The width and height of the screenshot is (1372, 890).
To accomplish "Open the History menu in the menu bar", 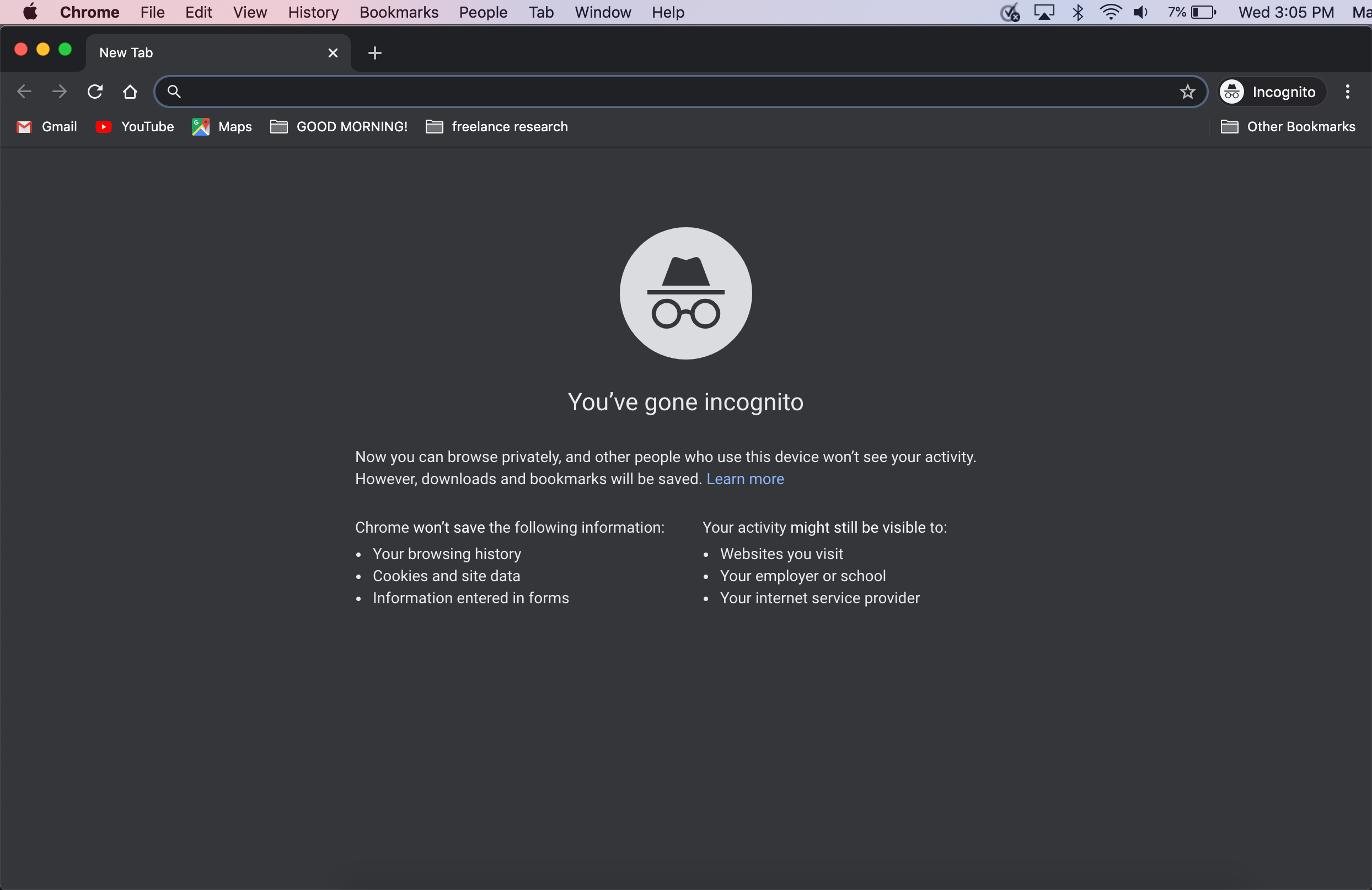I will coord(313,12).
